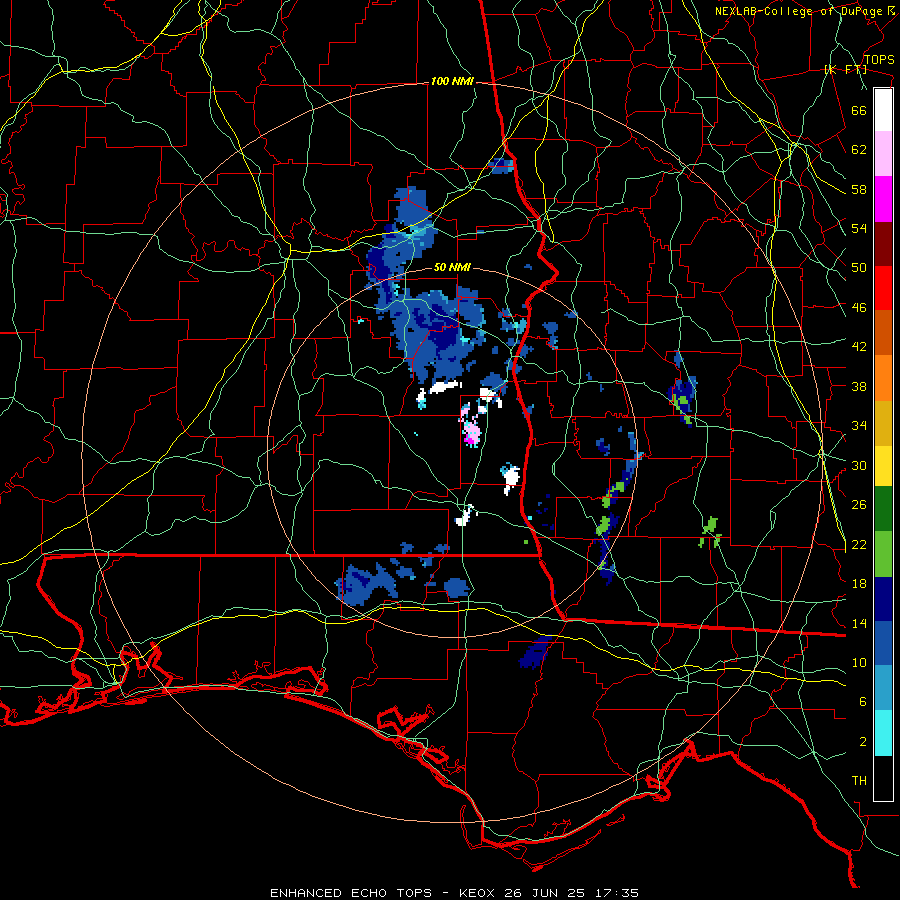Click the navy 18 kft legend swatch
The width and height of the screenshot is (900, 900).
[x=883, y=599]
